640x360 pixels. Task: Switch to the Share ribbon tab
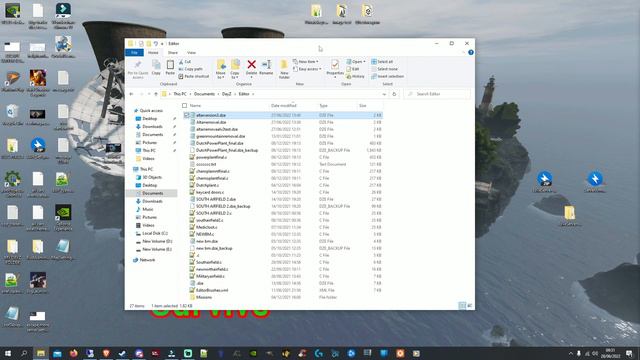173,52
